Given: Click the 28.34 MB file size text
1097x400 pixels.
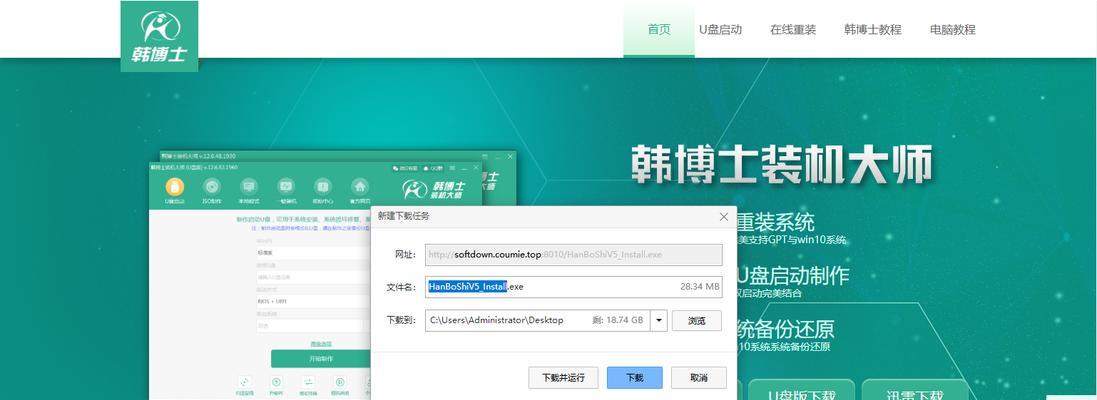Looking at the screenshot, I should tap(700, 287).
